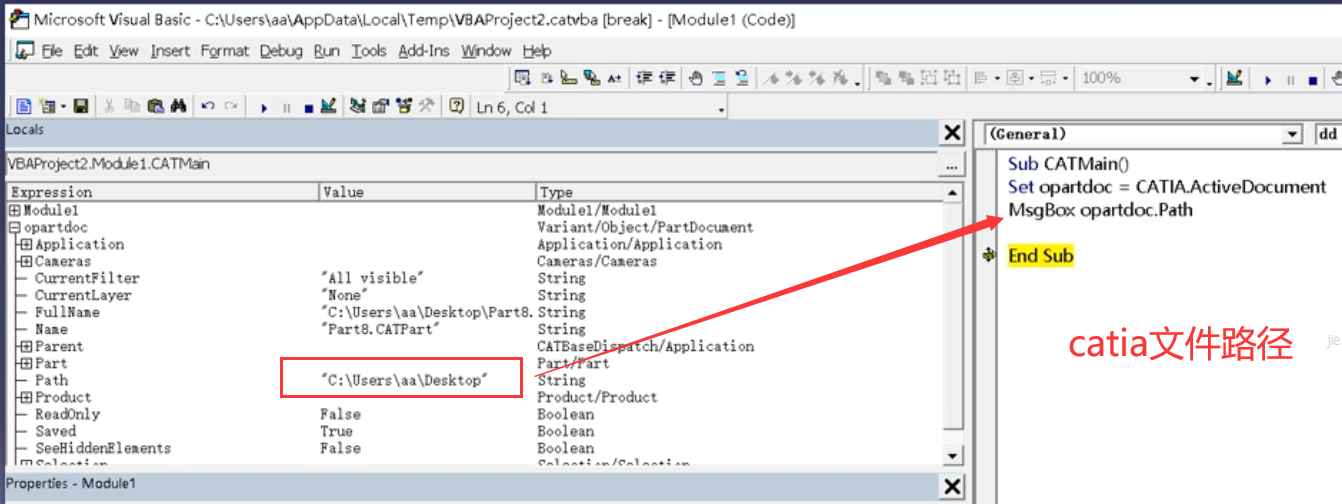Click the Value column header in Locals
The width and height of the screenshot is (1342, 504).
tap(427, 192)
